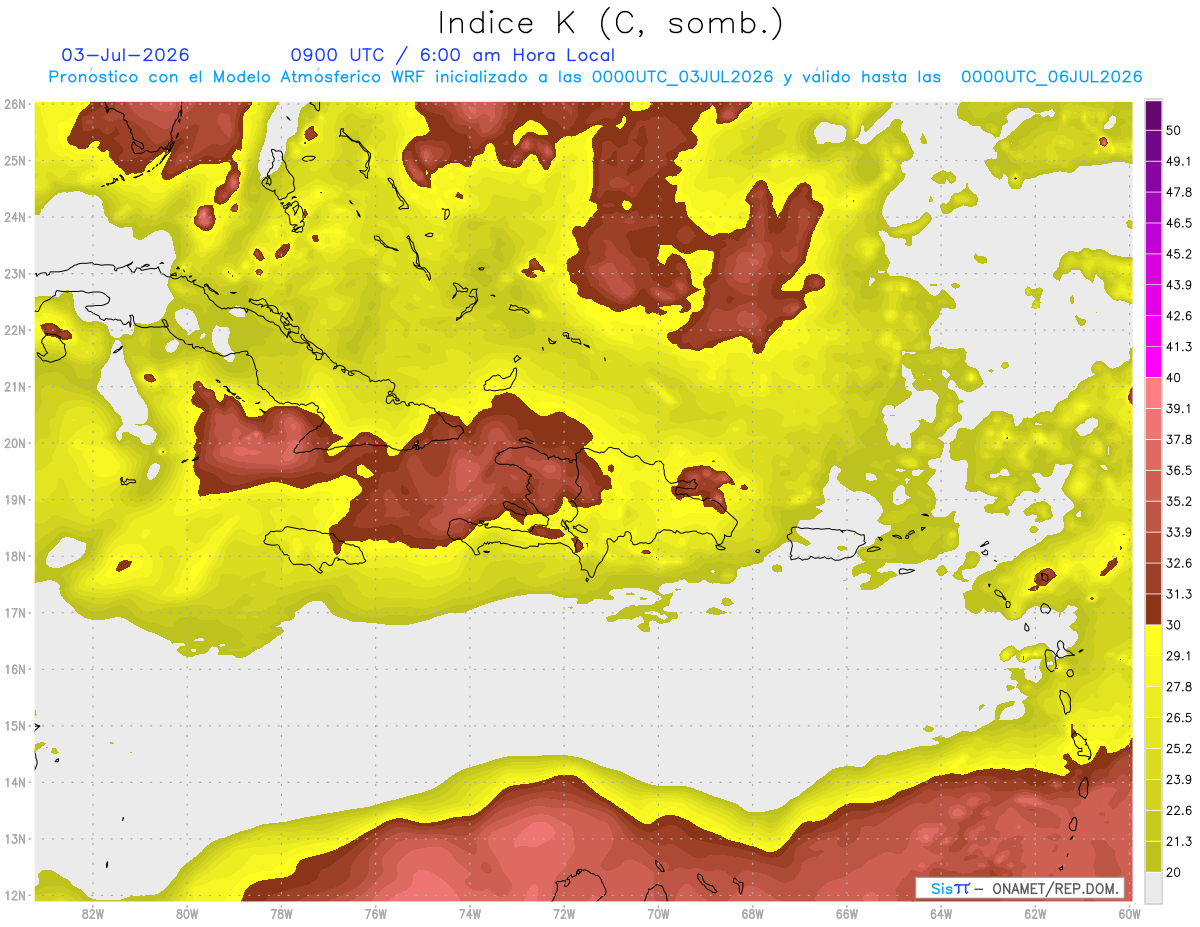
Task: Click the 18N latitude label
Action: coord(15,556)
